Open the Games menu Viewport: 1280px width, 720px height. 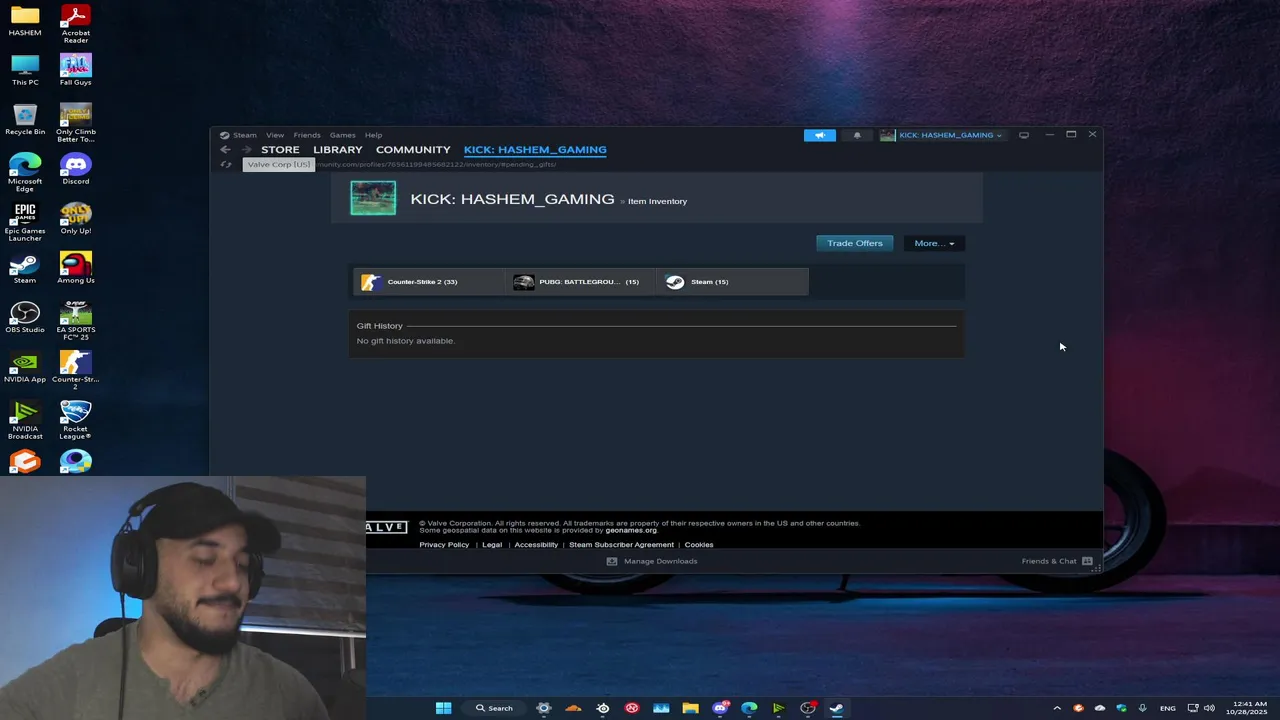343,135
